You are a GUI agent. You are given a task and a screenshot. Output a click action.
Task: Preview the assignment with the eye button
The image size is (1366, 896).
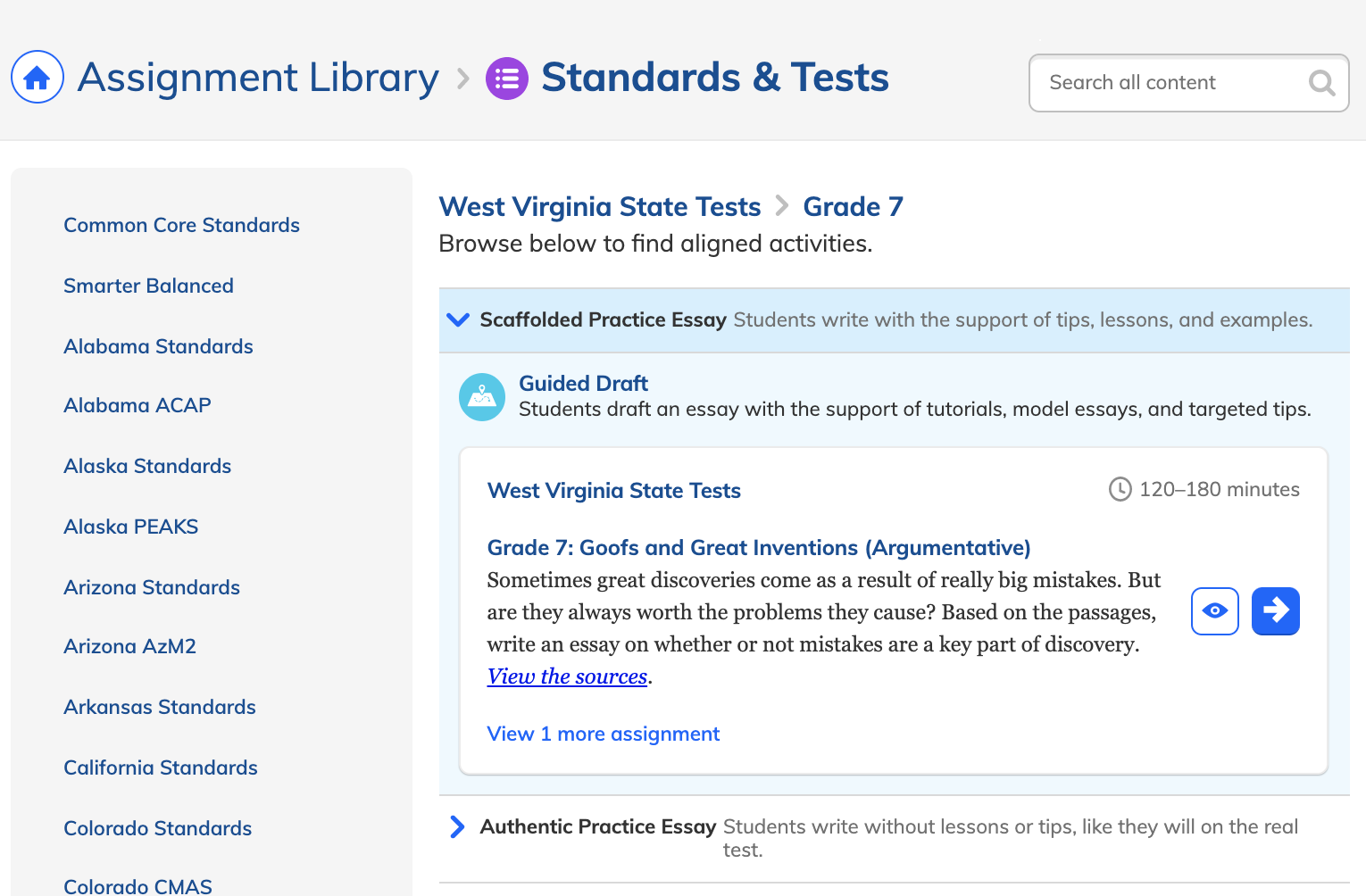click(x=1215, y=611)
